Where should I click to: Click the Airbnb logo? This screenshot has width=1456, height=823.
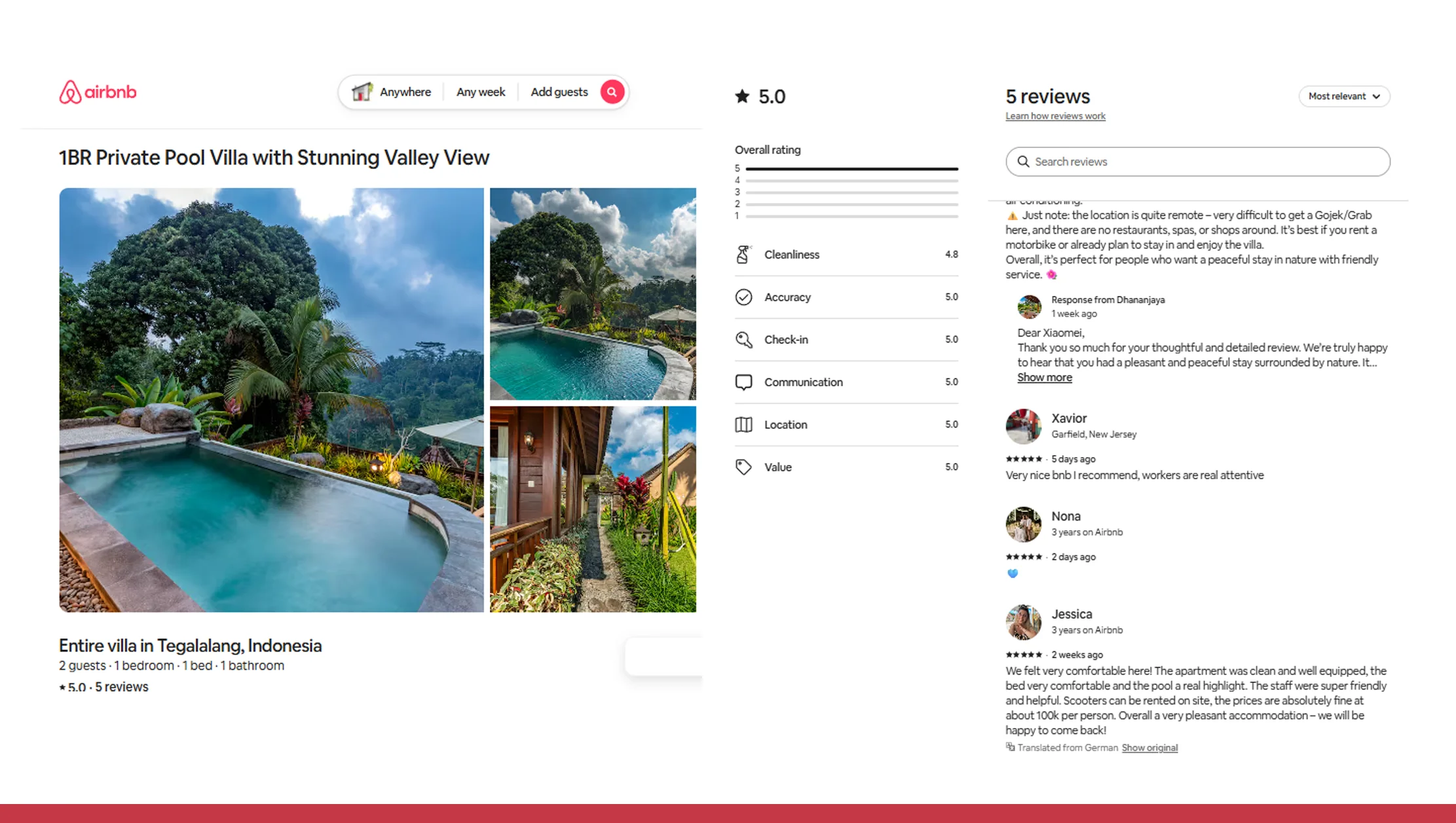pyautogui.click(x=97, y=92)
